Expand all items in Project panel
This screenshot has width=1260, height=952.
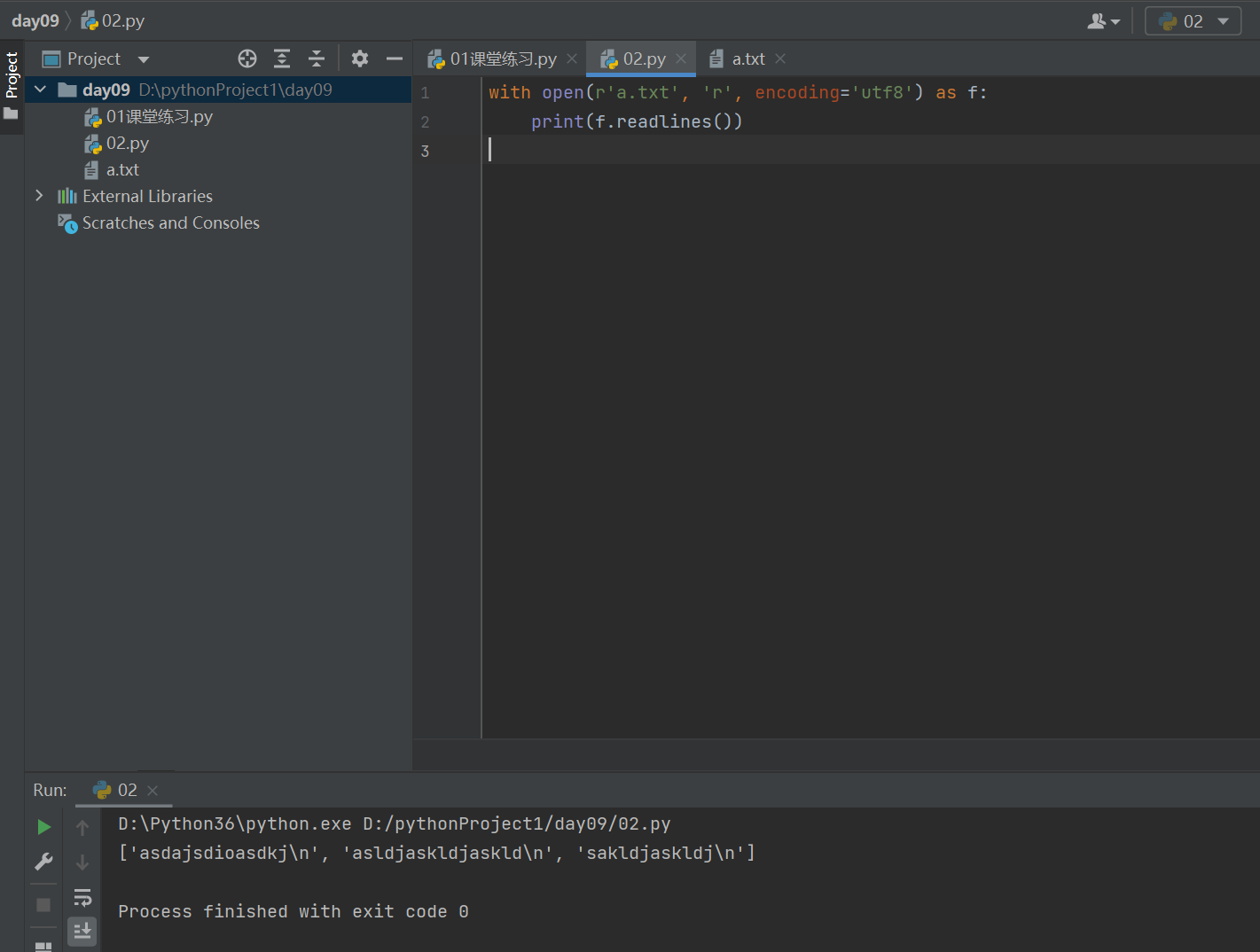tap(282, 59)
